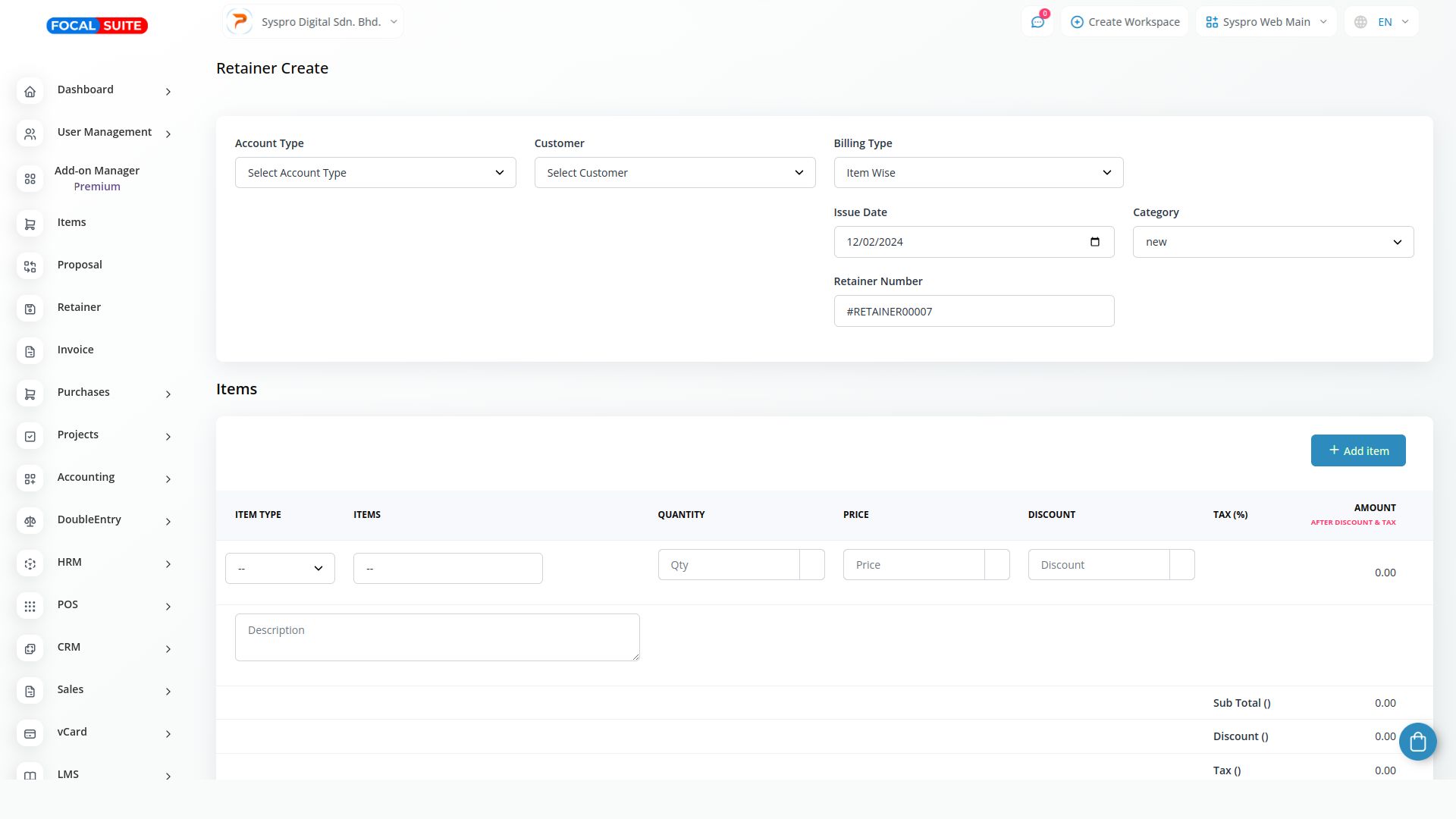Click the DoubleEntry scales icon
This screenshot has height=819, width=1456.
pyautogui.click(x=30, y=521)
